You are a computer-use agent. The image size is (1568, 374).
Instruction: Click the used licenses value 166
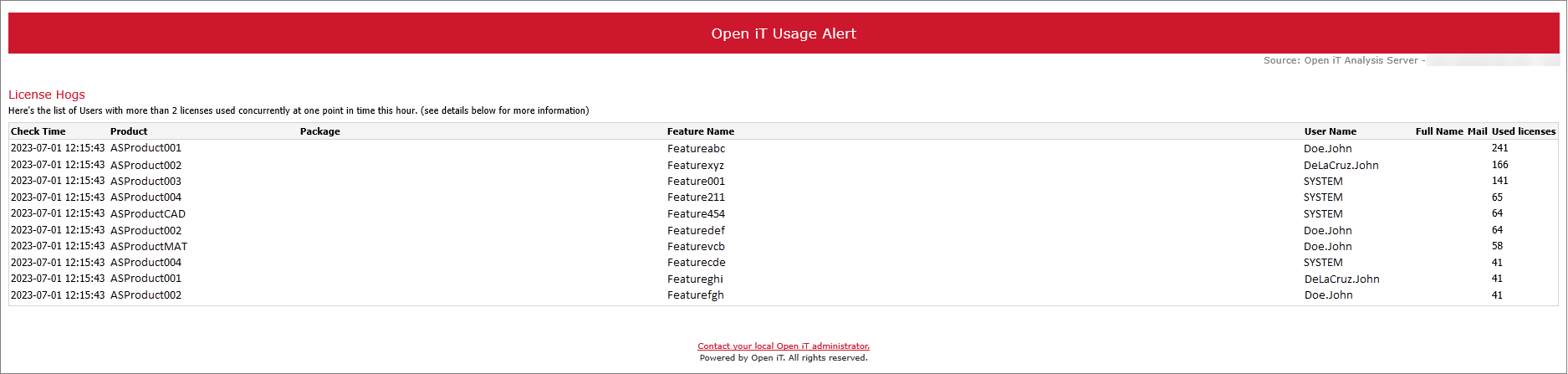[1499, 165]
